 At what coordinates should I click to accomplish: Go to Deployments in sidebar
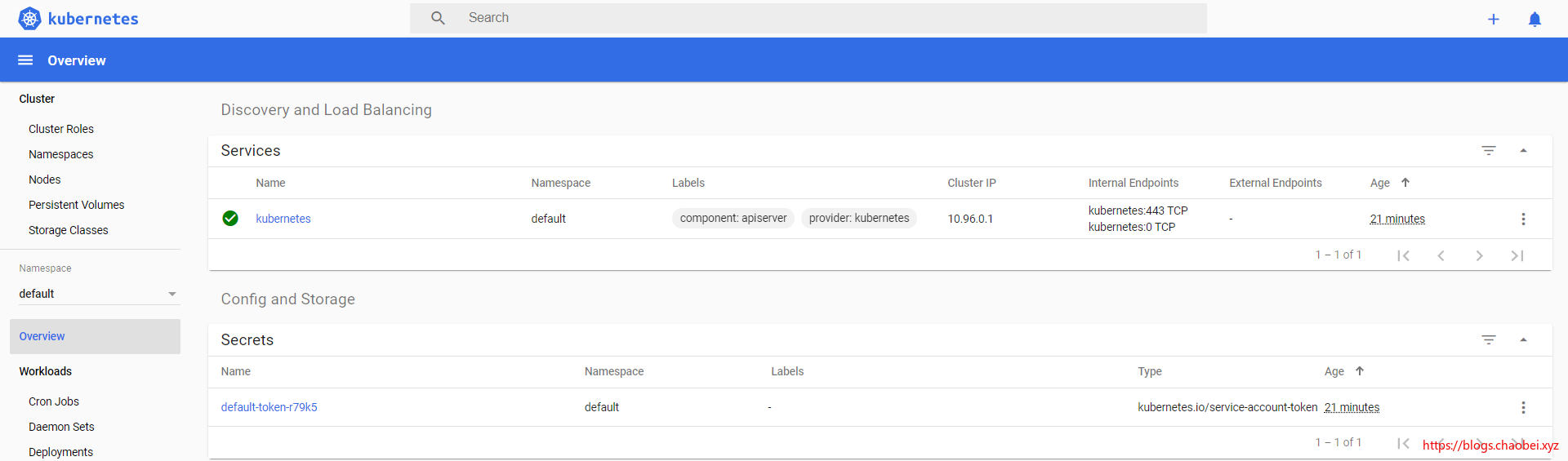60,452
